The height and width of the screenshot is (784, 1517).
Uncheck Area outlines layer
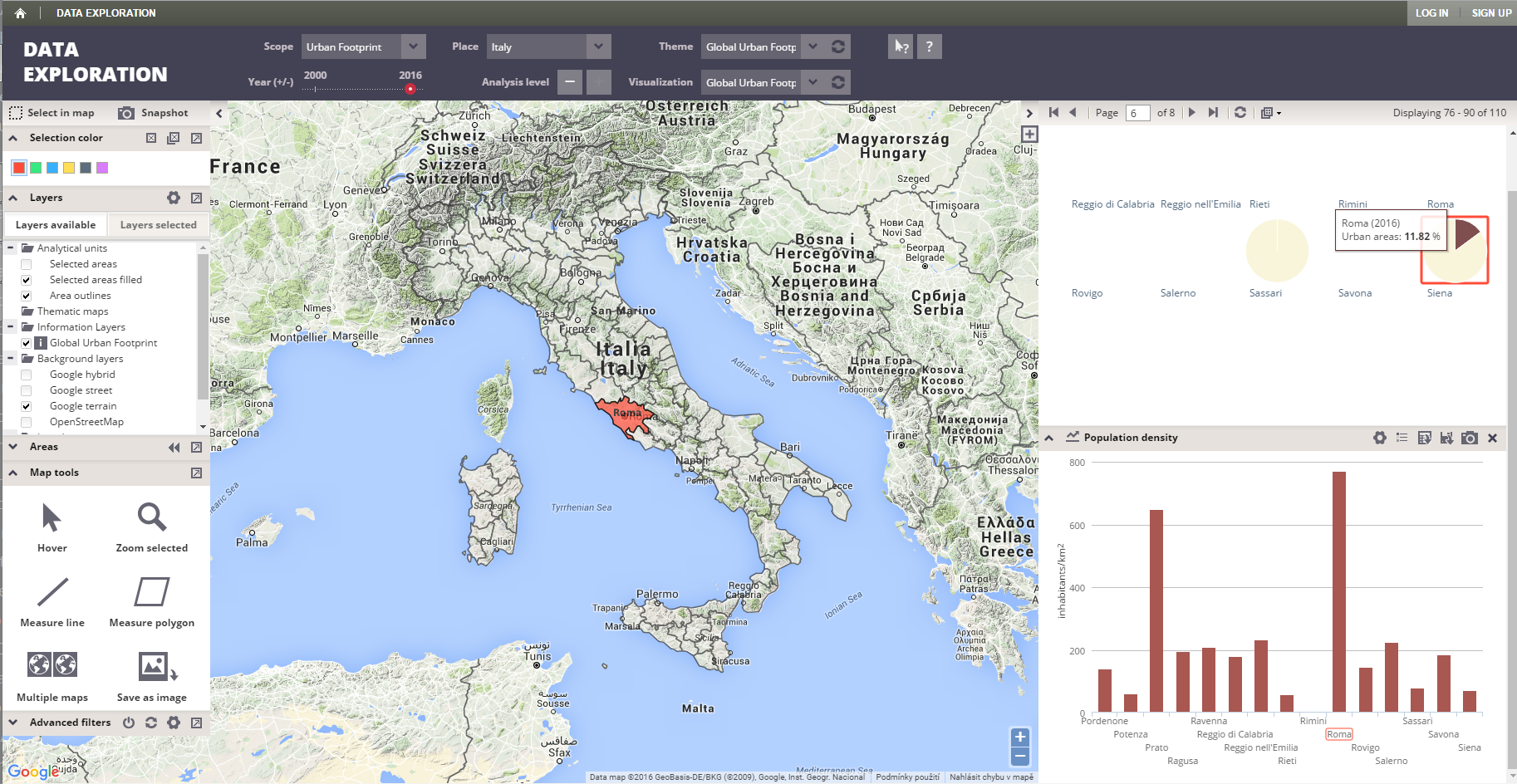27,296
